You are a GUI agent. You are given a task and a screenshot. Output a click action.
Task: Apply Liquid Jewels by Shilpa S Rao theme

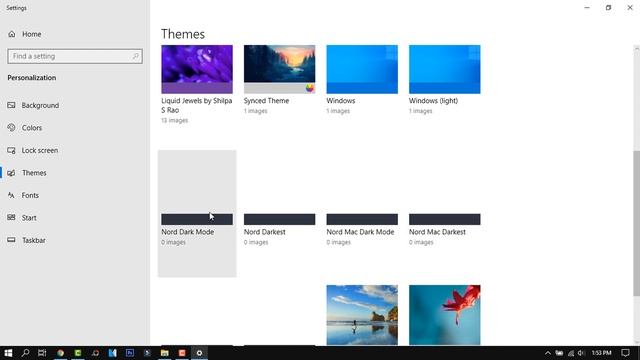pos(197,84)
